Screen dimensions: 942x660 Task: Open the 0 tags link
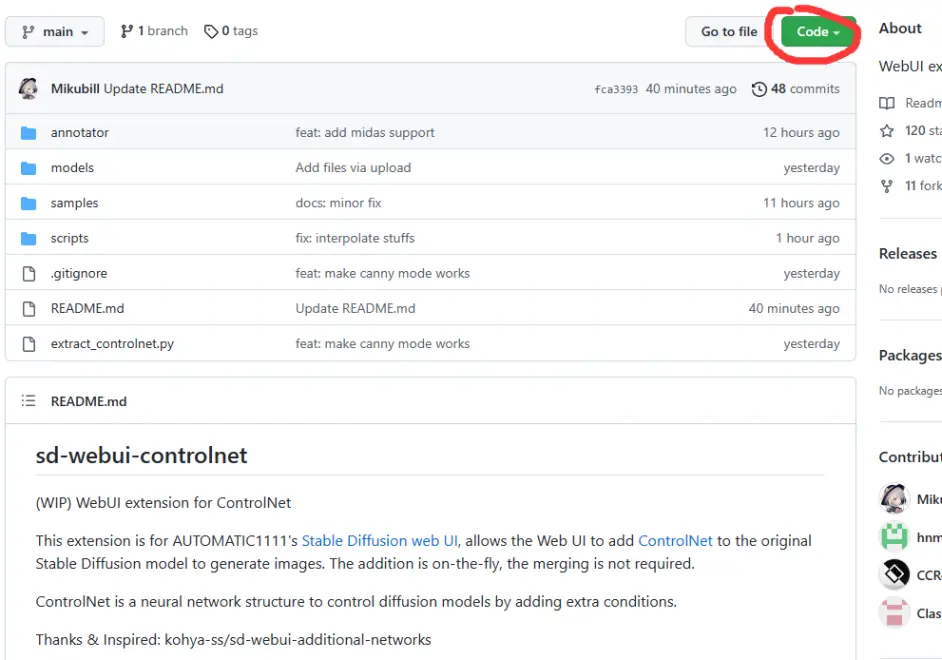(x=231, y=31)
